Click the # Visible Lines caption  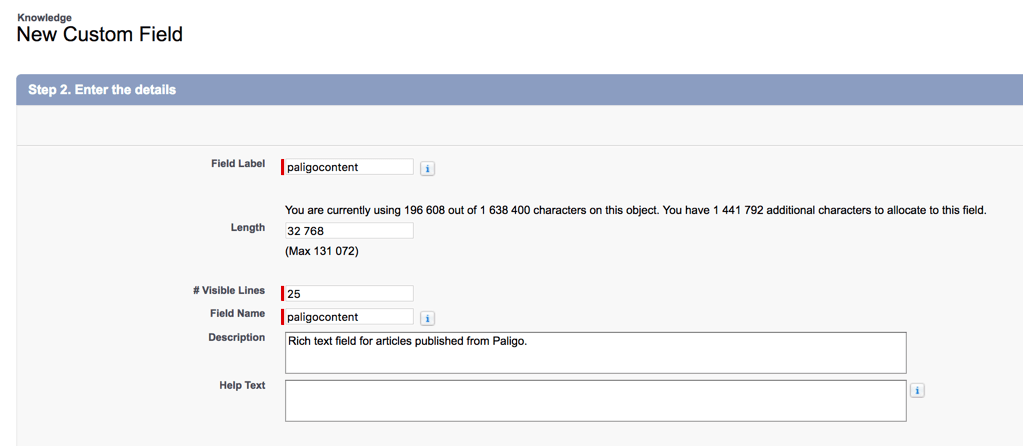coord(229,290)
